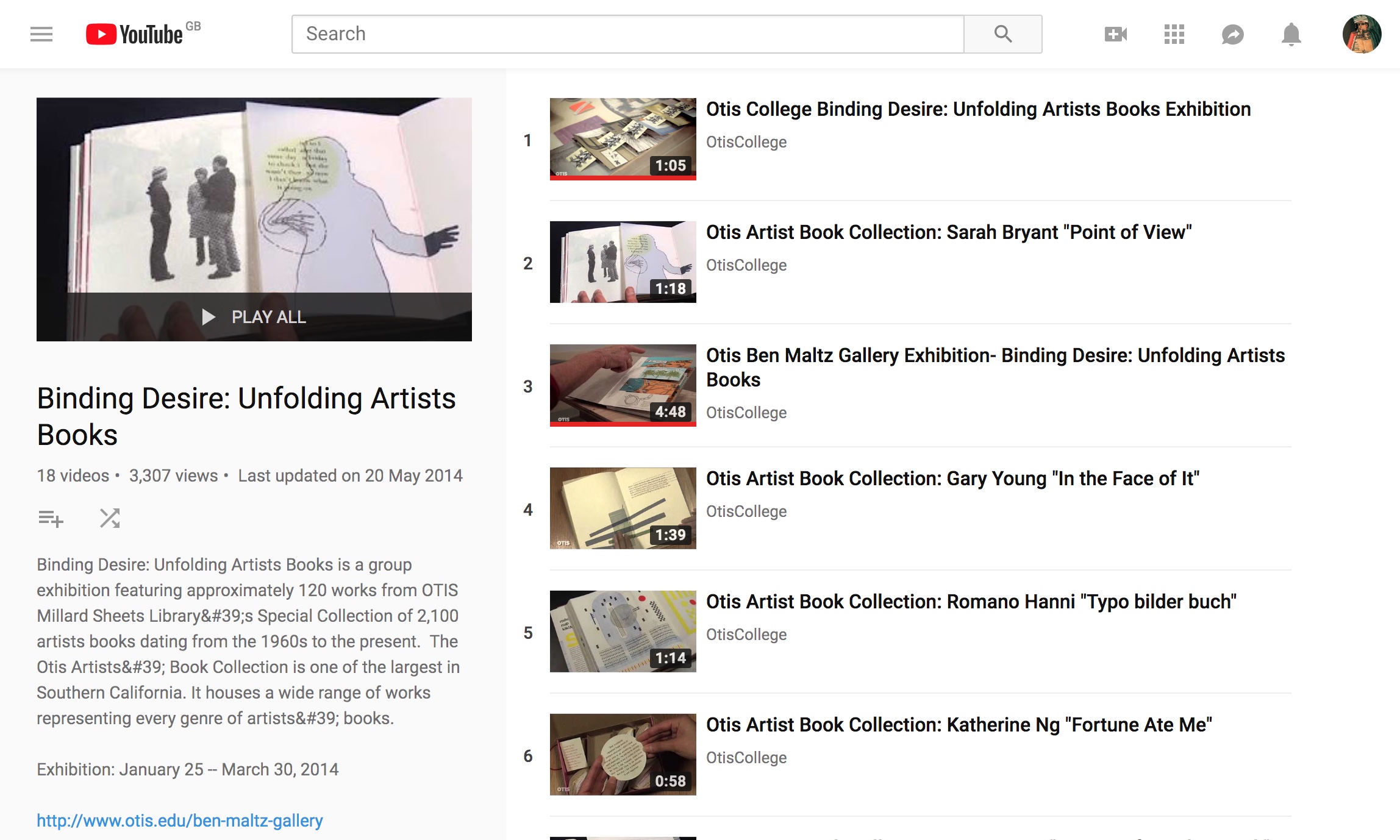Click the YouTube logo
The image size is (1400, 840).
click(135, 34)
